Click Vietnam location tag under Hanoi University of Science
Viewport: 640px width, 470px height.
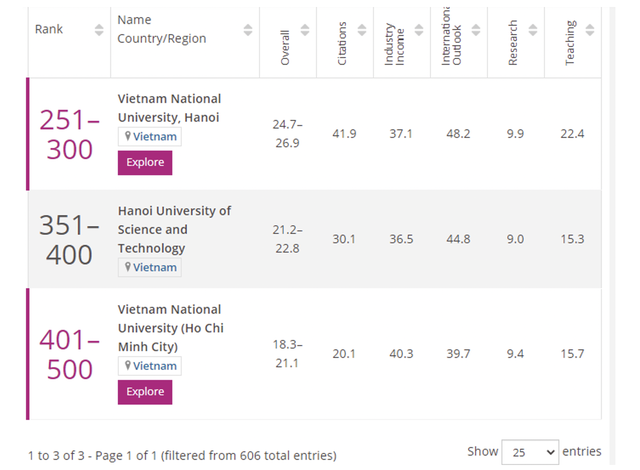[x=151, y=267]
